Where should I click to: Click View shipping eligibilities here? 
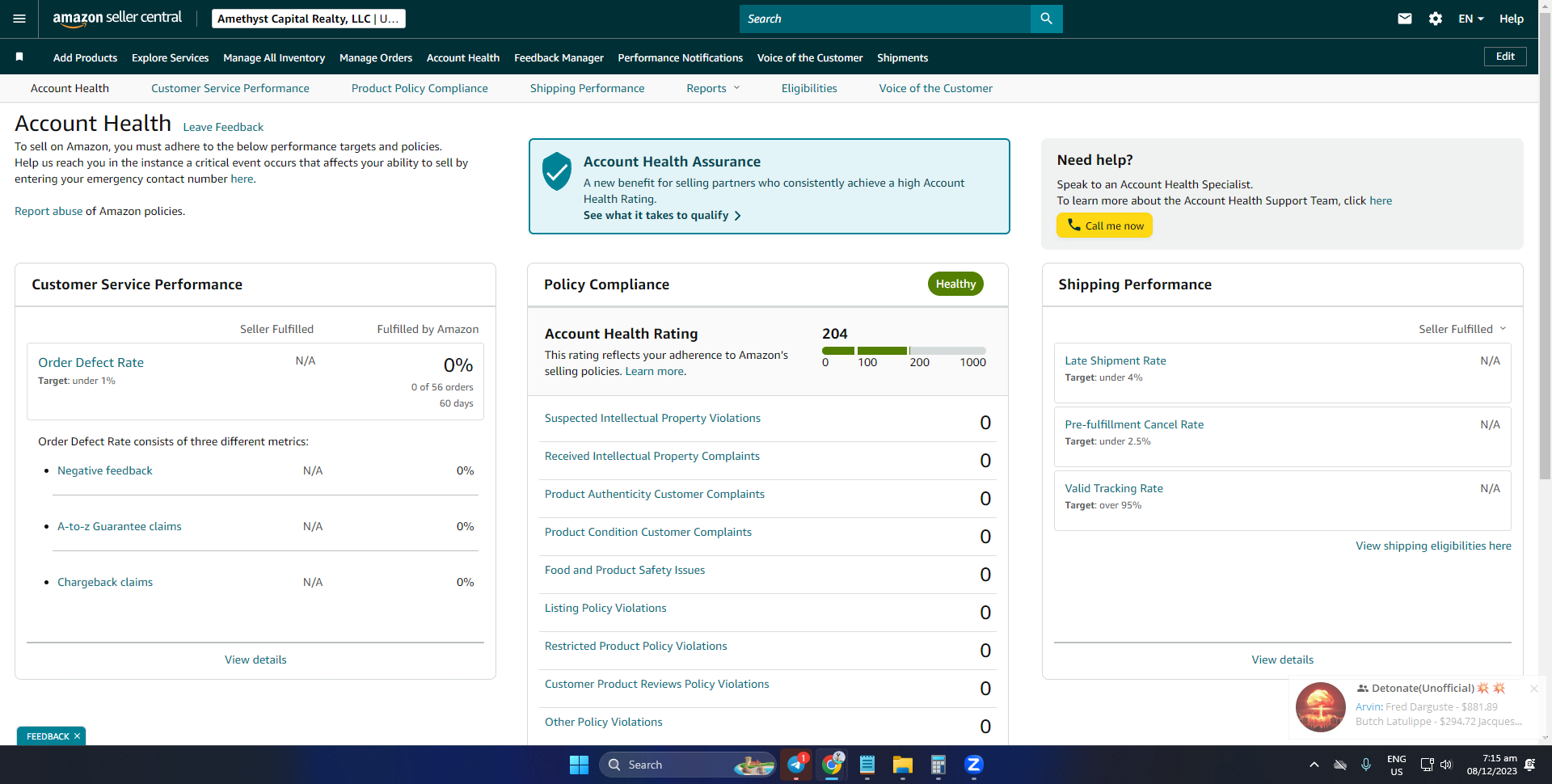1433,546
